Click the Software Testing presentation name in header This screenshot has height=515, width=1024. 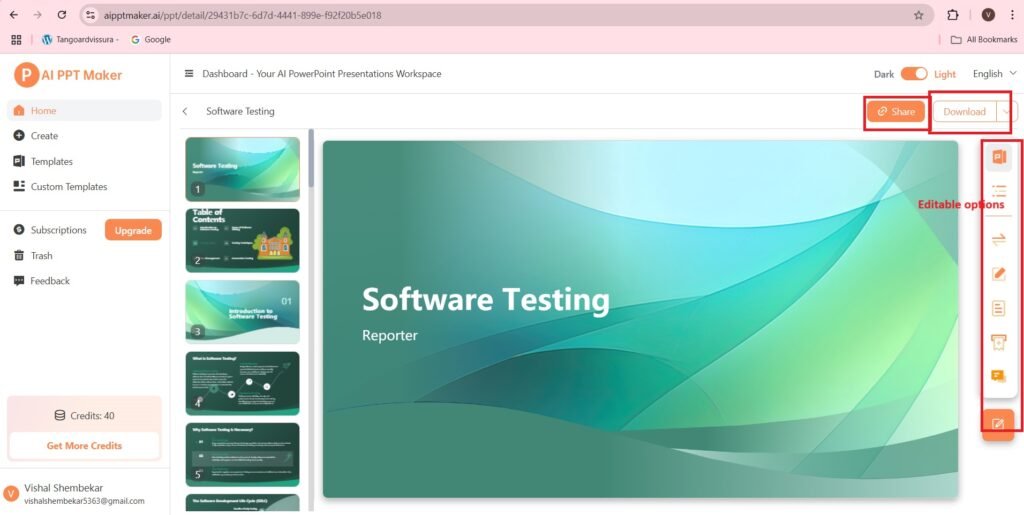[x=240, y=112]
